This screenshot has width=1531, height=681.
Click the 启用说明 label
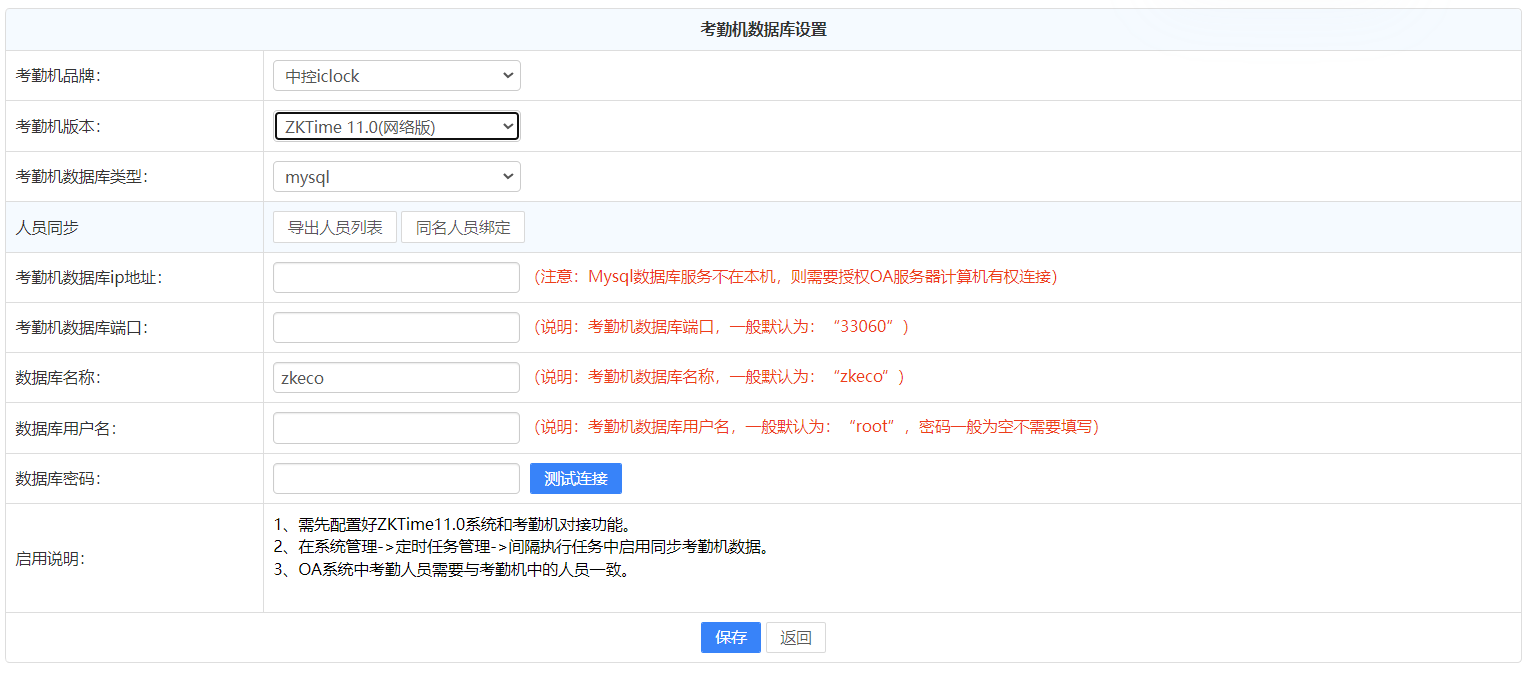(50, 558)
